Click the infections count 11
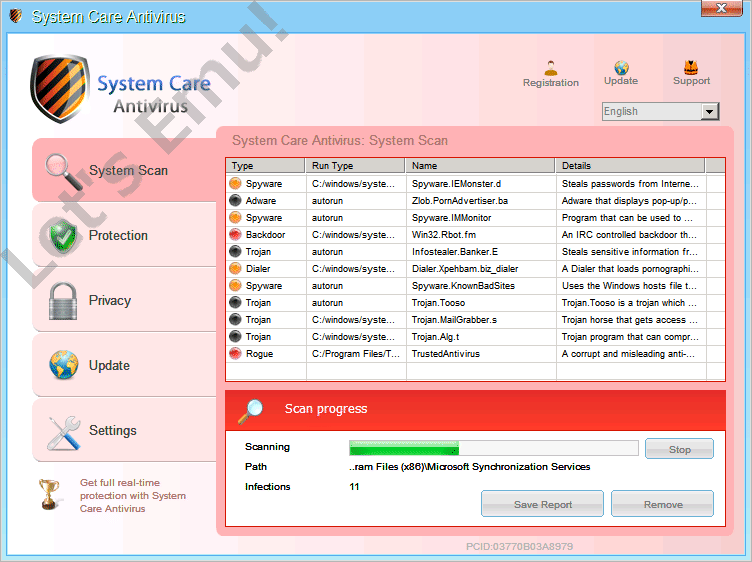This screenshot has height=562, width=752. point(354,487)
